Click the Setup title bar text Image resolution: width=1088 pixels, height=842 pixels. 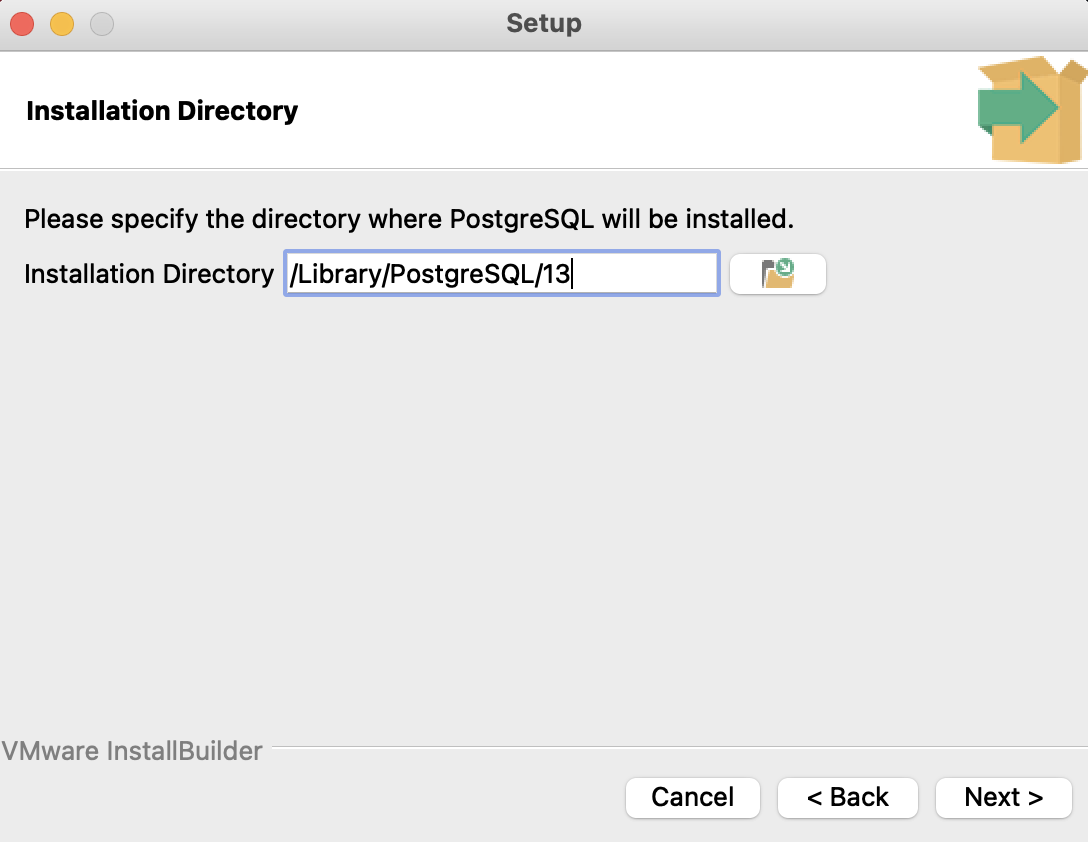pos(543,23)
